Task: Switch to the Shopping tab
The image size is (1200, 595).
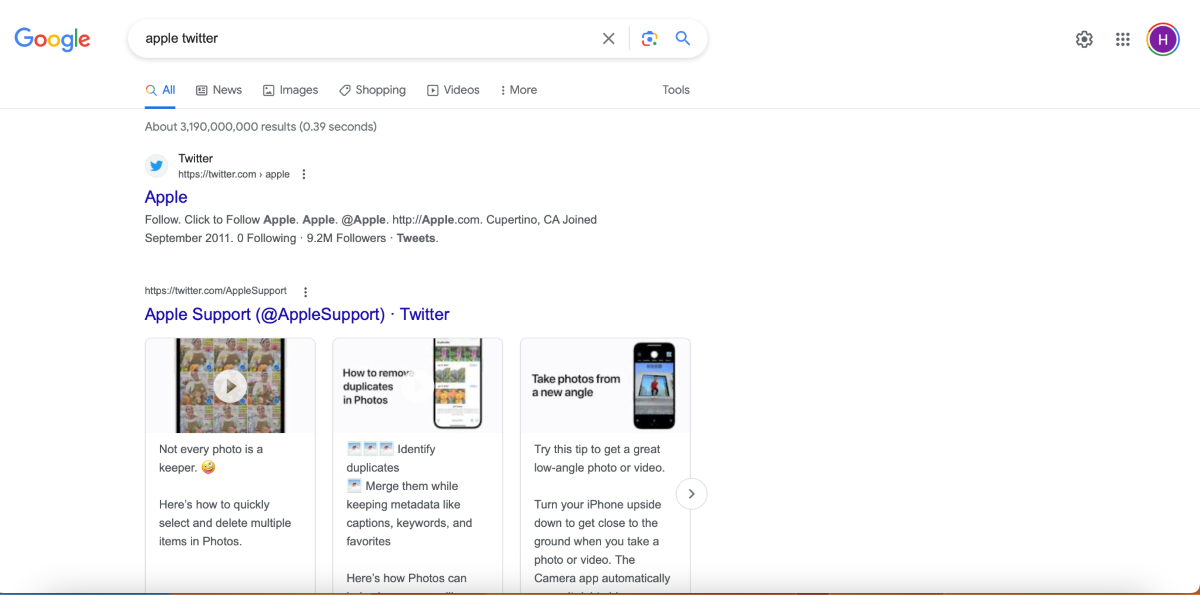Action: 372,90
